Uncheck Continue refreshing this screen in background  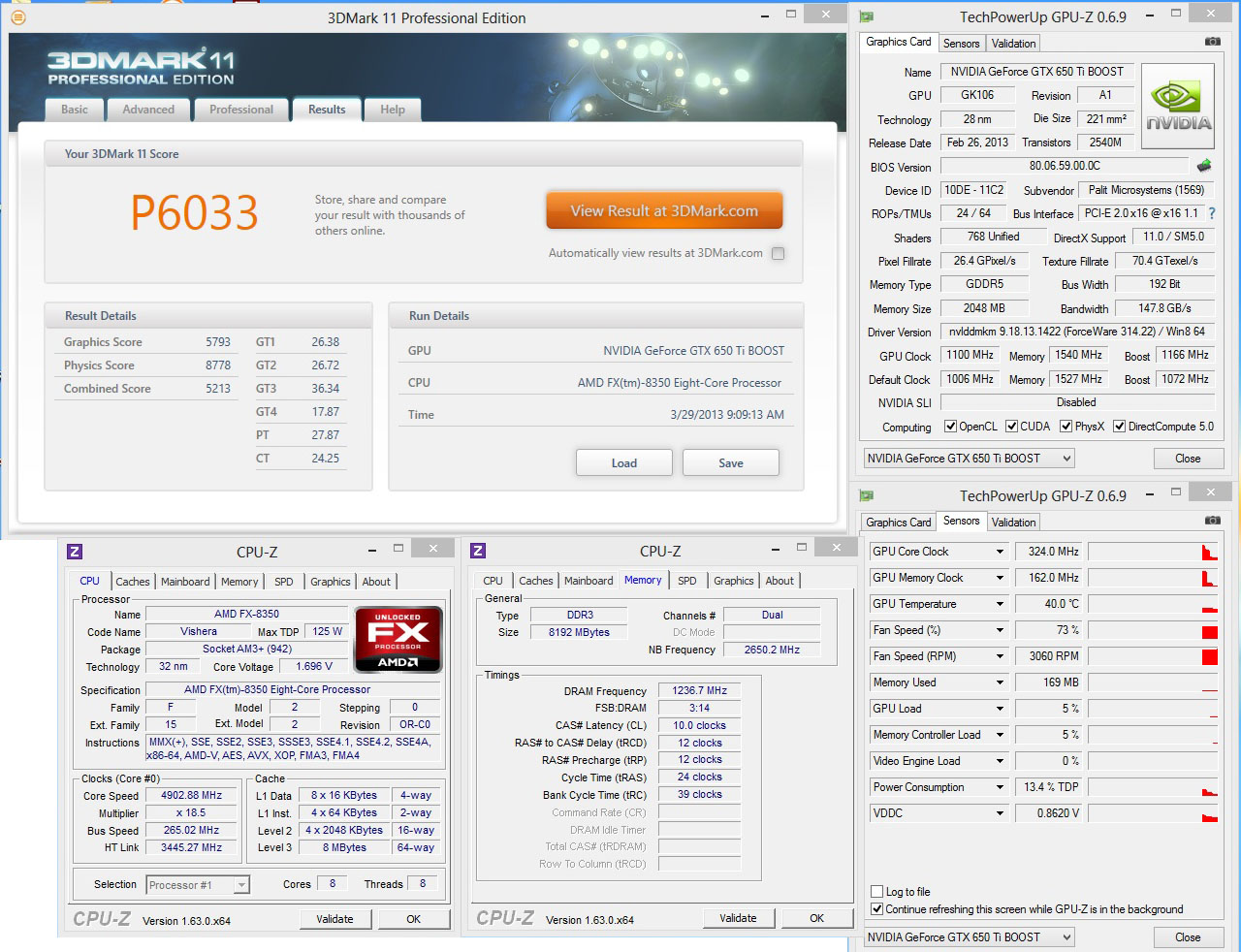tap(877, 909)
